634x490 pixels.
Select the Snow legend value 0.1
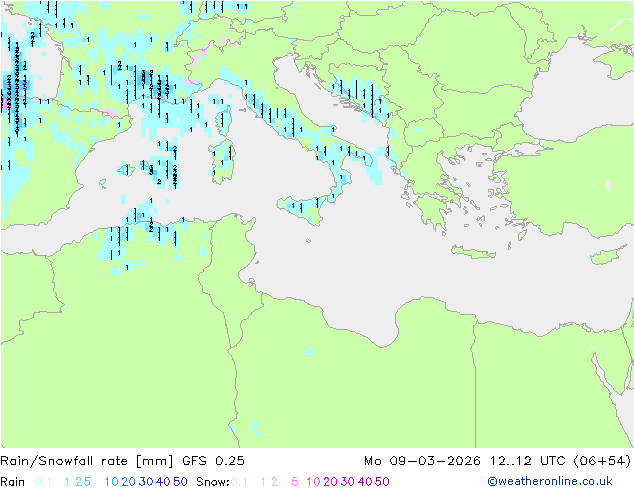[239, 482]
